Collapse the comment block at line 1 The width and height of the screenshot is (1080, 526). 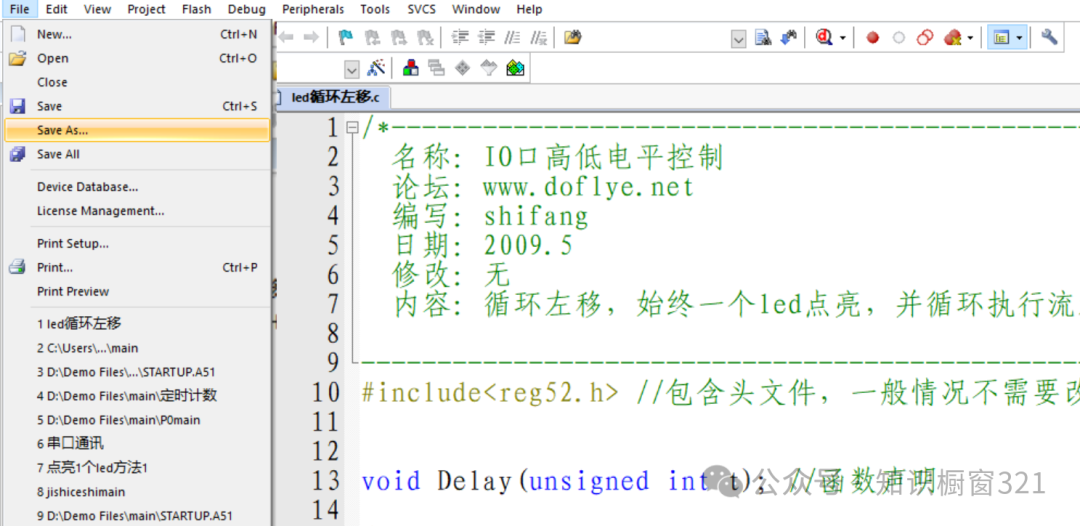pyautogui.click(x=353, y=127)
